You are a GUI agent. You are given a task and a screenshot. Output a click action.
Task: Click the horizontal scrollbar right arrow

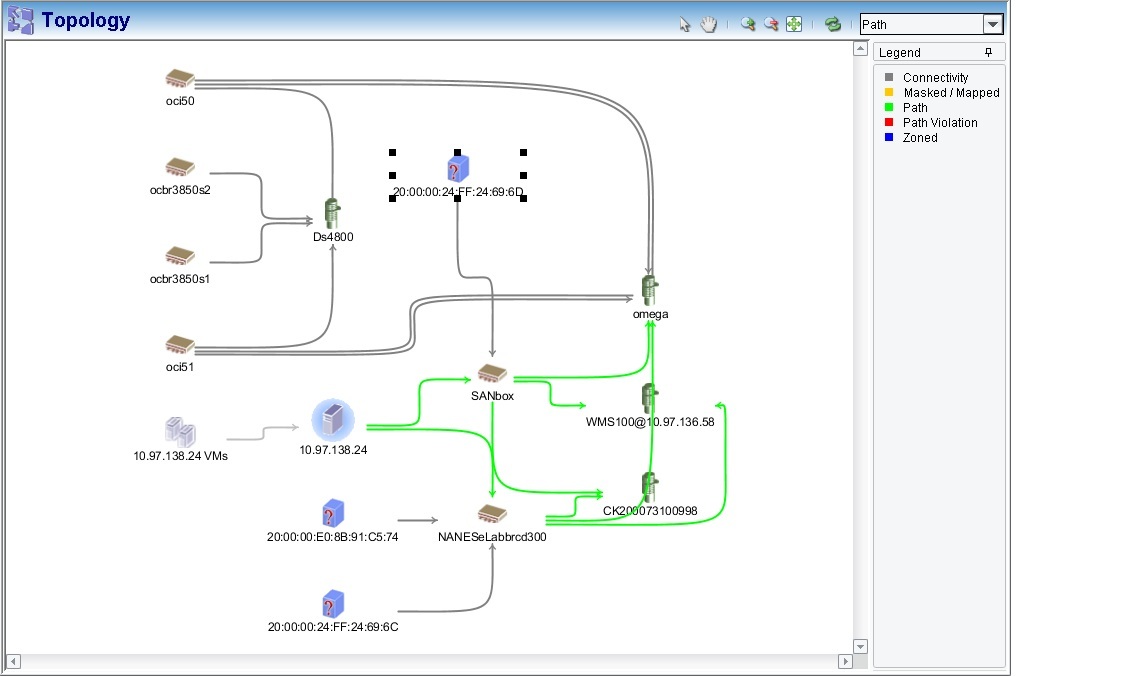coord(844,661)
